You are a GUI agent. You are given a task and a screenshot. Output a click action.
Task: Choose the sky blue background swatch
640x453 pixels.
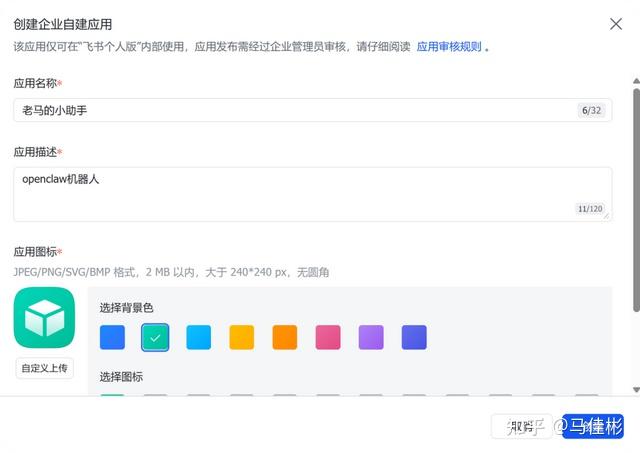click(199, 337)
